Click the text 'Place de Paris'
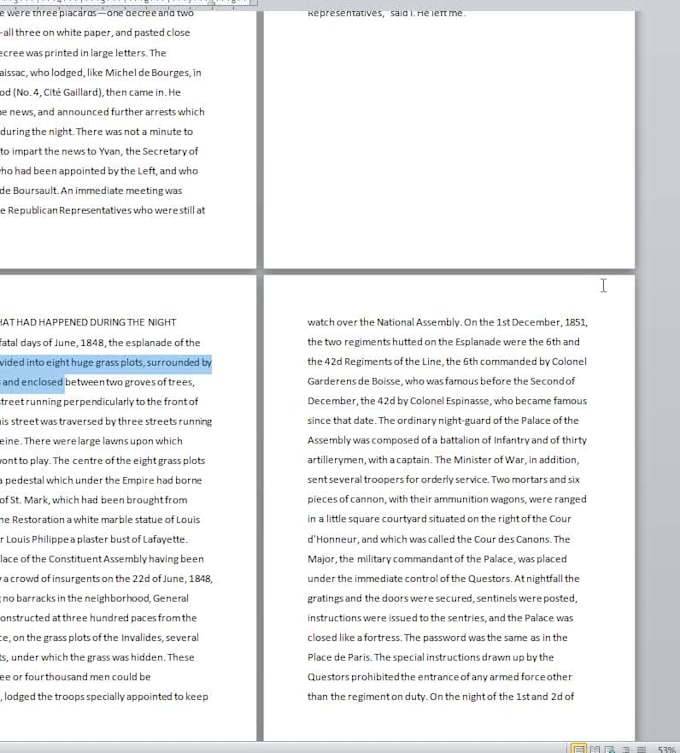Screen dimensions: 680x753 pyautogui.click(x=339, y=657)
